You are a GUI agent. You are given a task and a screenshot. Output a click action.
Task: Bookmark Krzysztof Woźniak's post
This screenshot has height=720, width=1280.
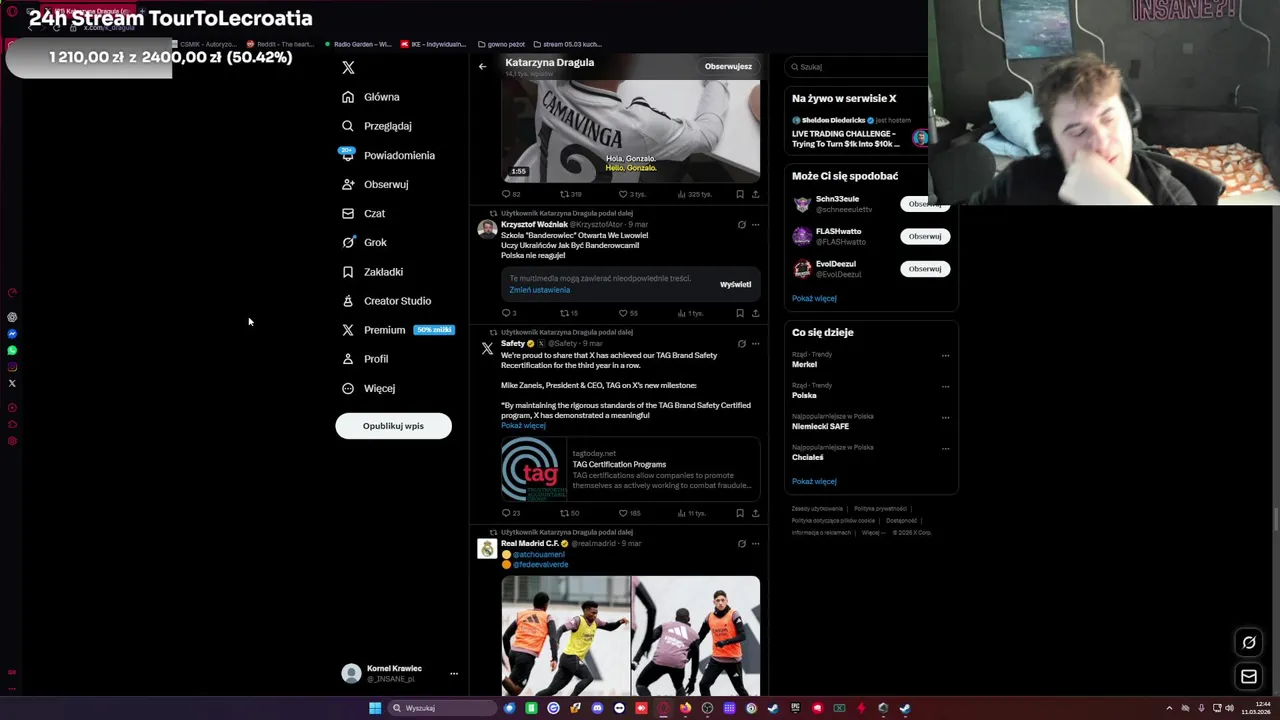740,313
